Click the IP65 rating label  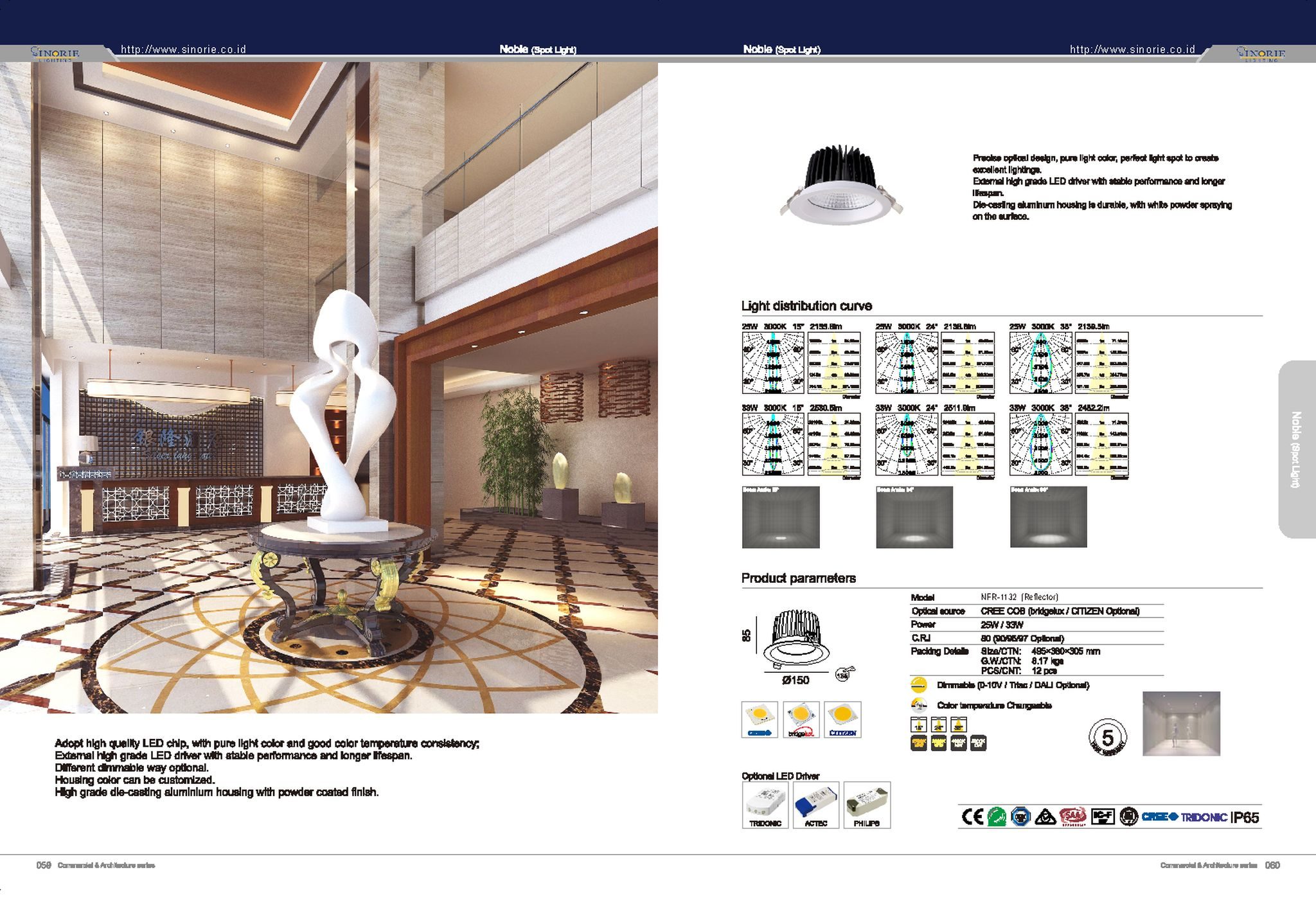click(x=1245, y=817)
